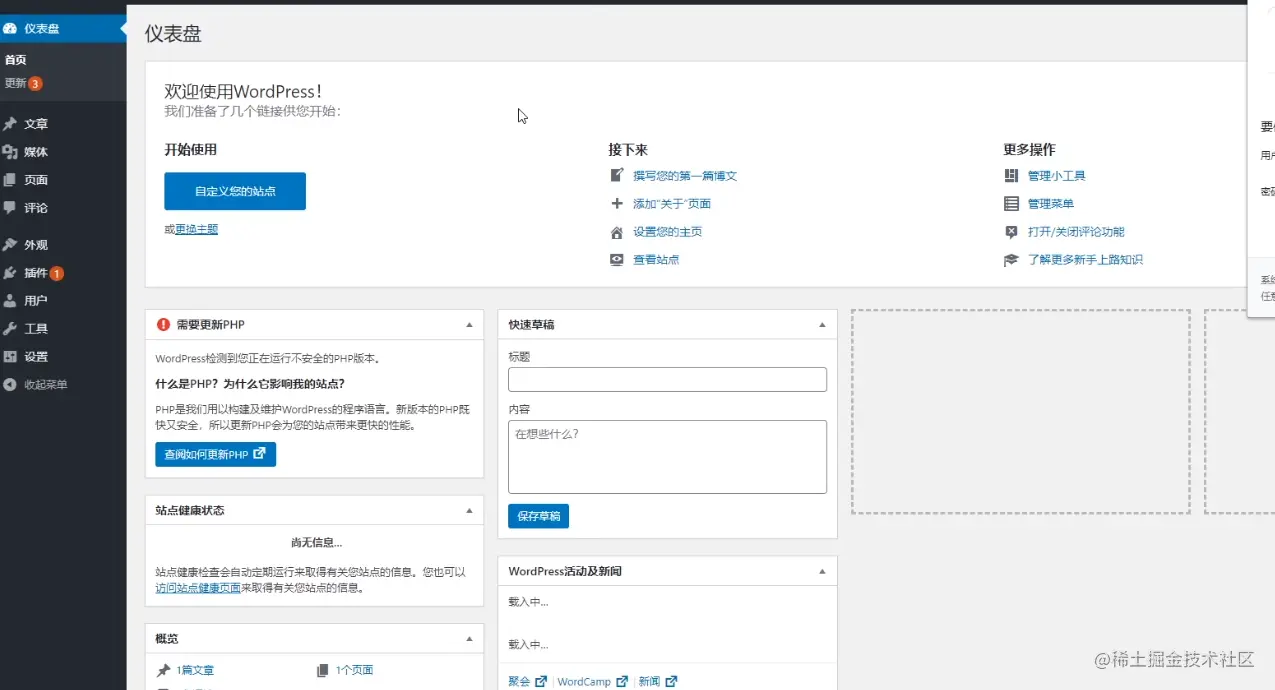
Task: Click the 更换主题 link
Action: click(196, 229)
